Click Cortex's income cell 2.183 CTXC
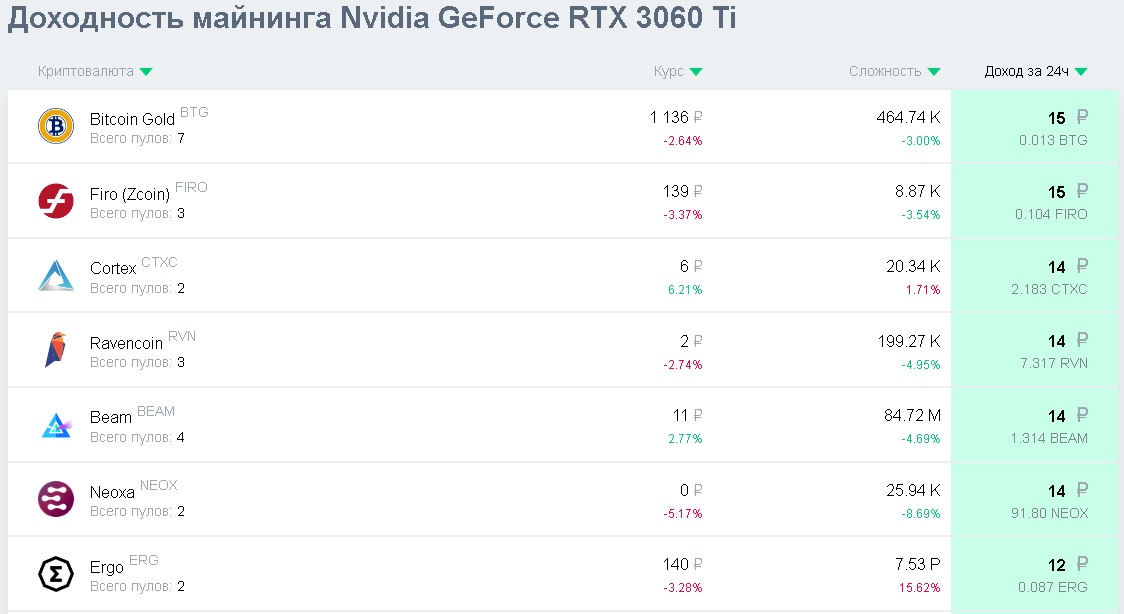The width and height of the screenshot is (1124, 614). coord(1049,289)
